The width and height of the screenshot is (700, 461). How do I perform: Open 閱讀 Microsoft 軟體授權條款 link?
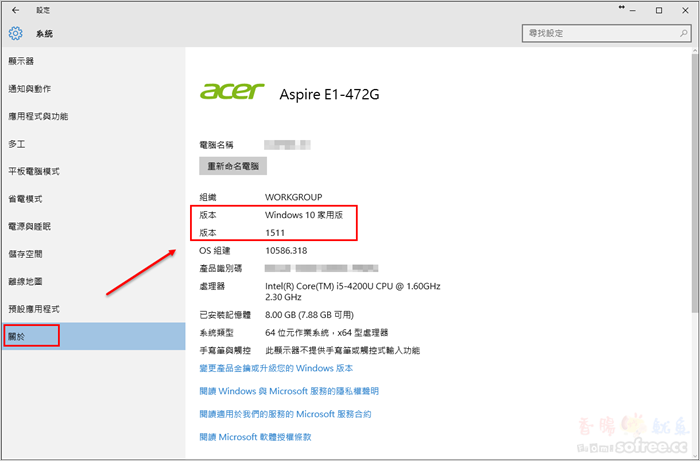[255, 437]
